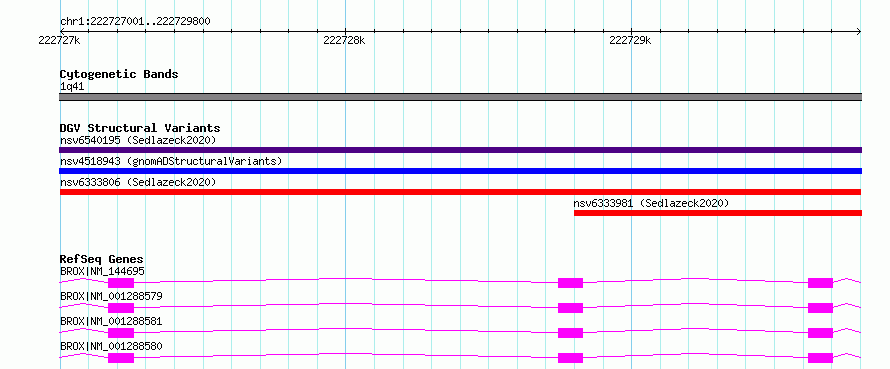The width and height of the screenshot is (890, 369).
Task: Click the BROX|NM_001288580 transcript label
Action: (111, 346)
